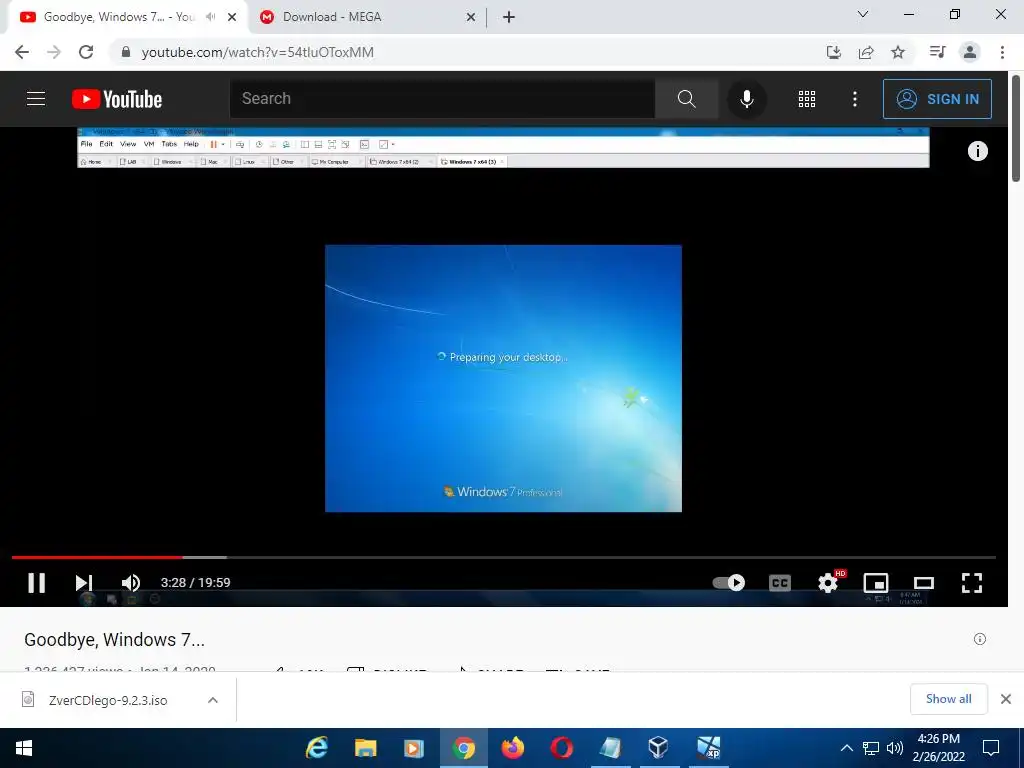Image resolution: width=1024 pixels, height=768 pixels.
Task: View site info lock icon
Action: click(x=126, y=52)
